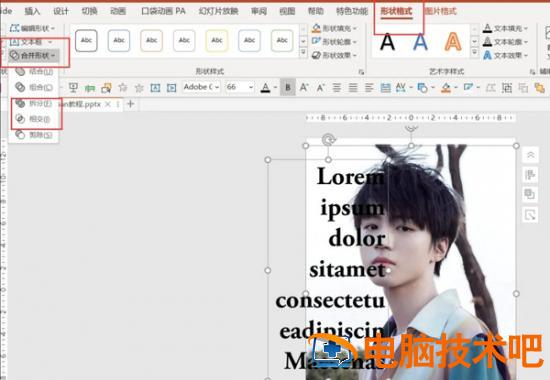Click the first of three alignment icons
550x380 pixels.
tap(336, 87)
